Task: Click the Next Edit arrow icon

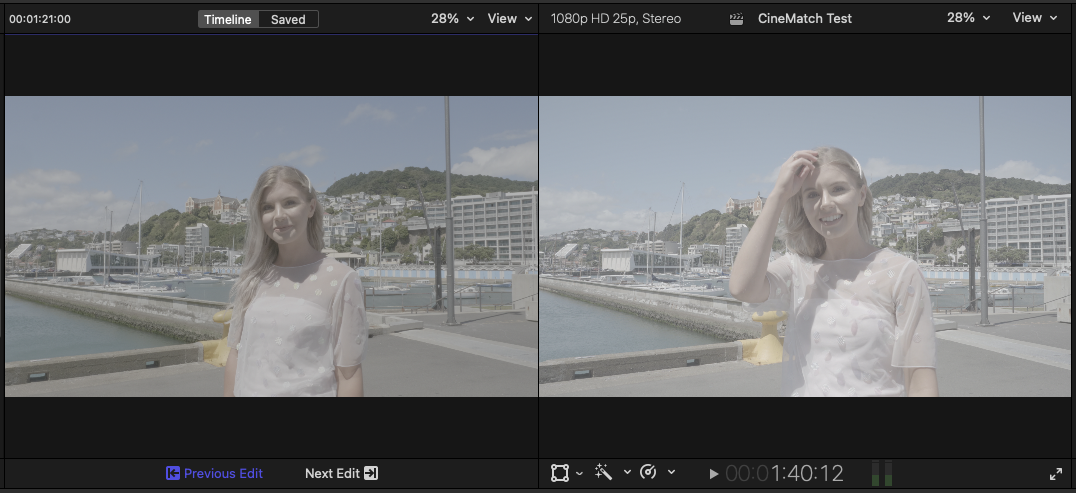Action: pyautogui.click(x=371, y=474)
